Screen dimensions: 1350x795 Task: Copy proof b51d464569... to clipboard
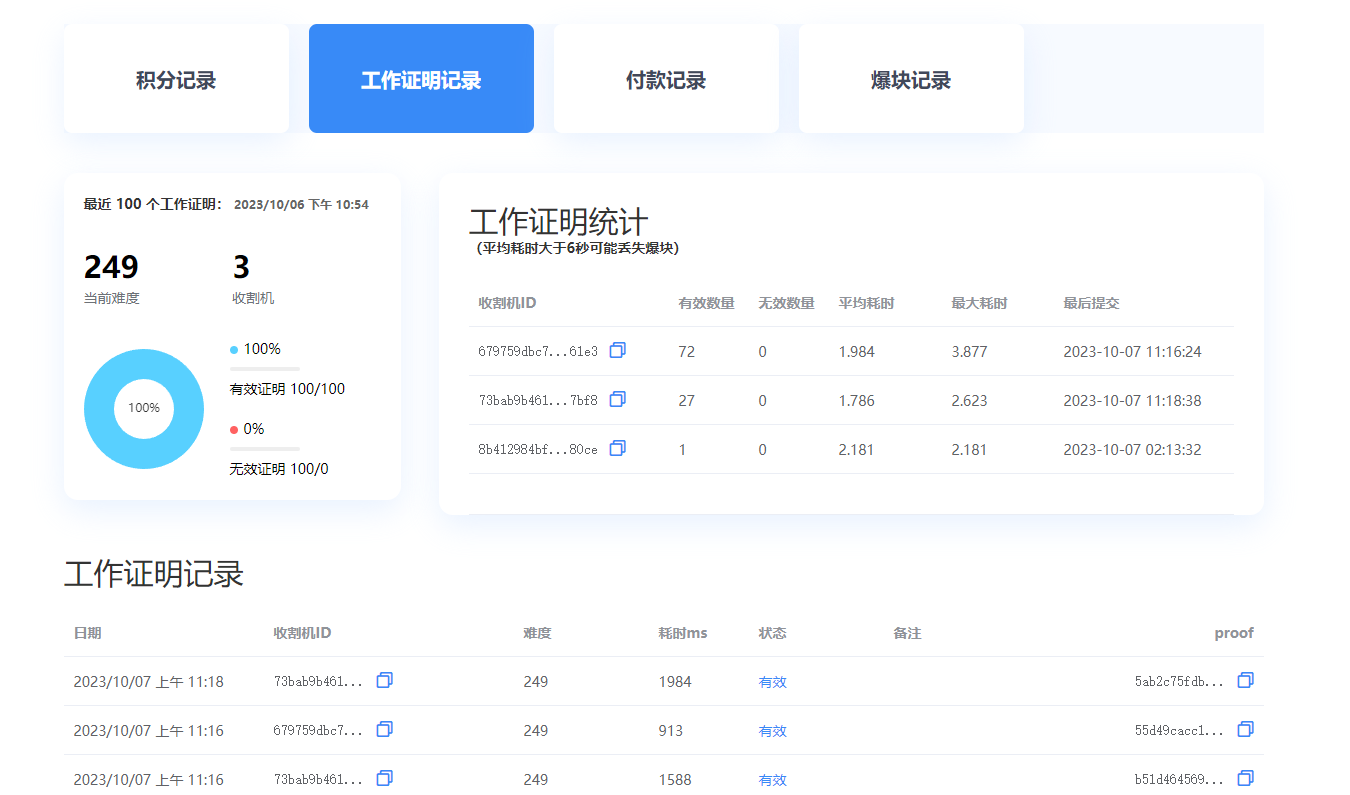click(x=1245, y=778)
